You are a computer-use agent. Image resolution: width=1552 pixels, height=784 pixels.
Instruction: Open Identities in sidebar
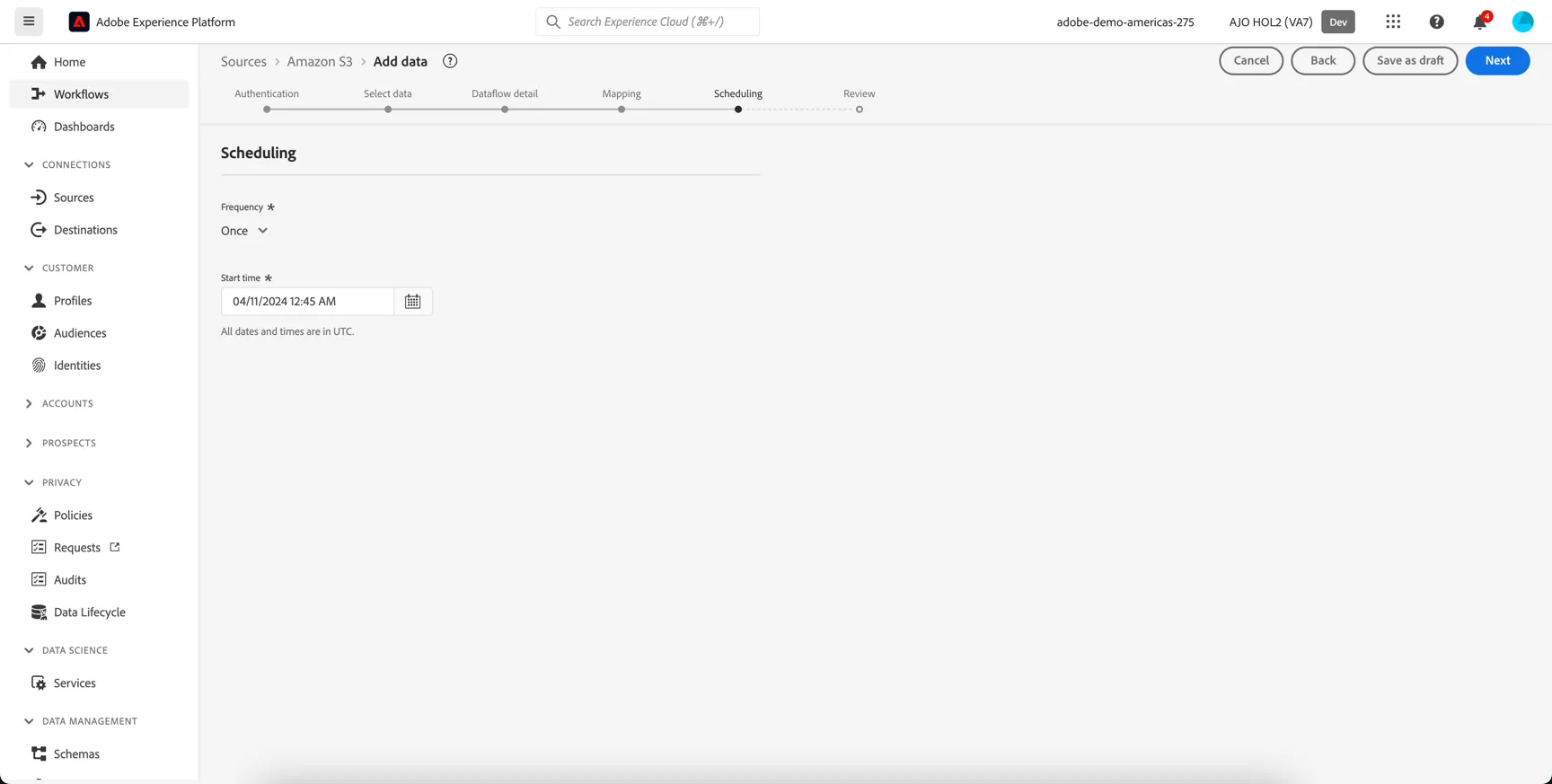[x=99, y=366]
